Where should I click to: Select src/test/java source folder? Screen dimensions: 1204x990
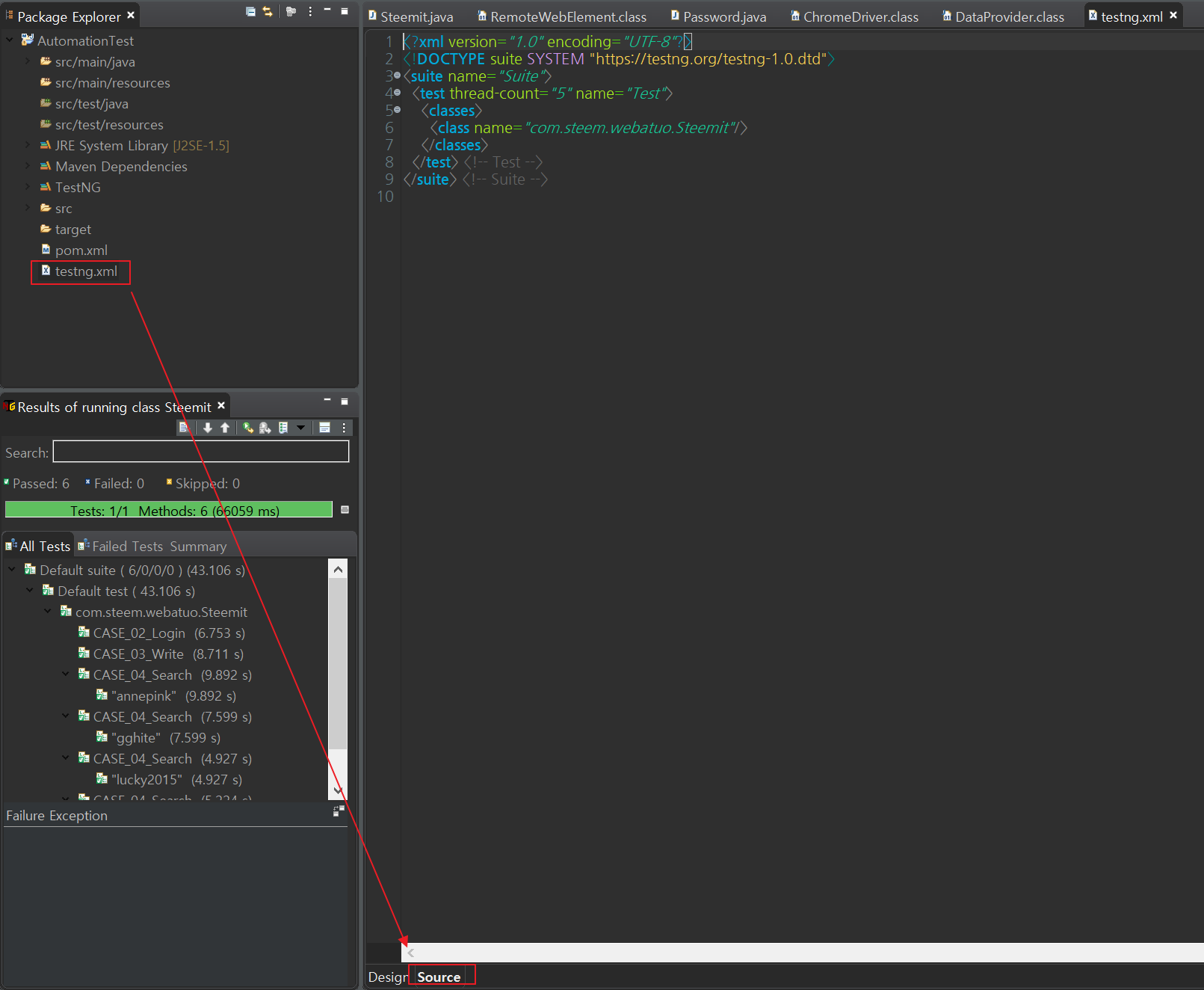(x=84, y=103)
